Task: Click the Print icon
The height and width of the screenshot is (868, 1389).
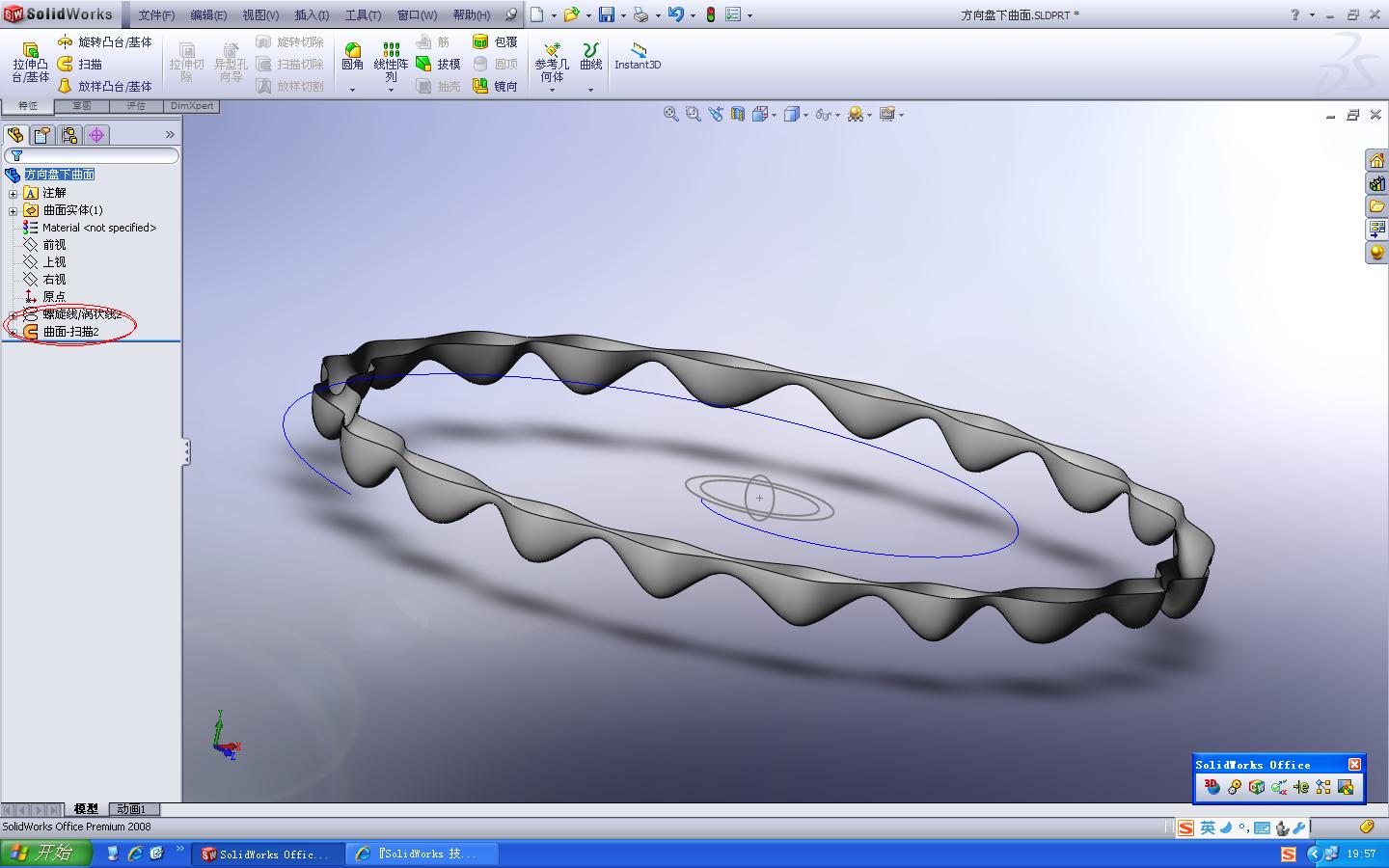Action: coord(641,14)
